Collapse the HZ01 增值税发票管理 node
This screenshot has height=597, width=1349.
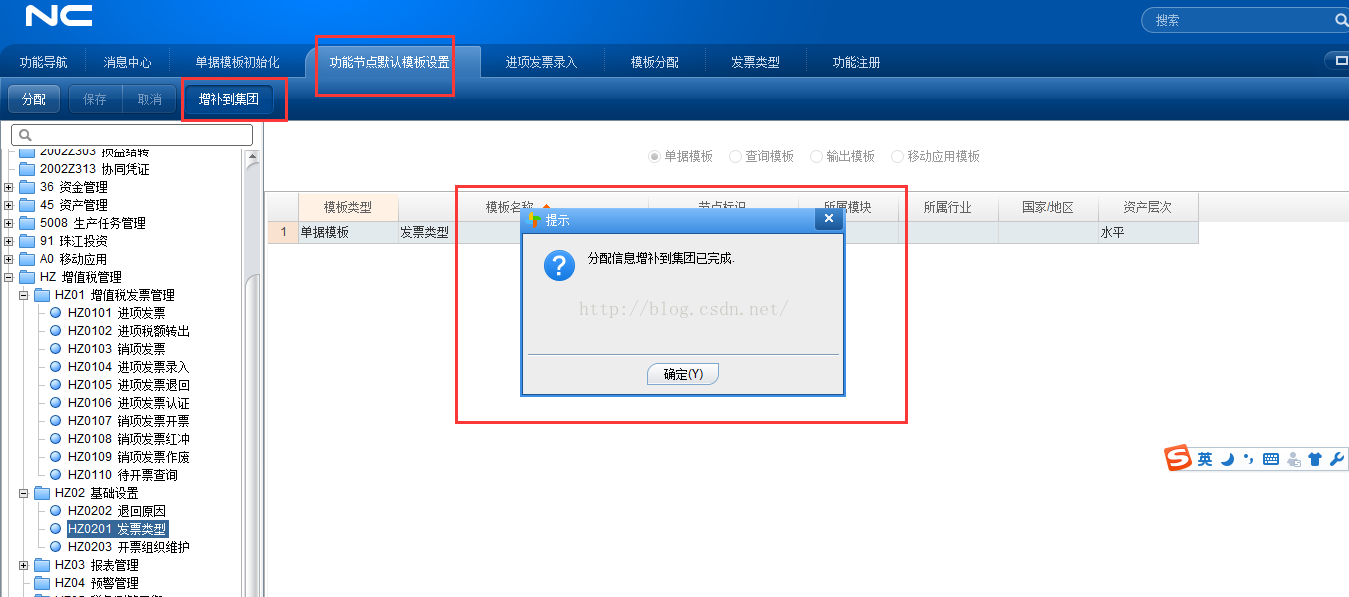pos(24,295)
